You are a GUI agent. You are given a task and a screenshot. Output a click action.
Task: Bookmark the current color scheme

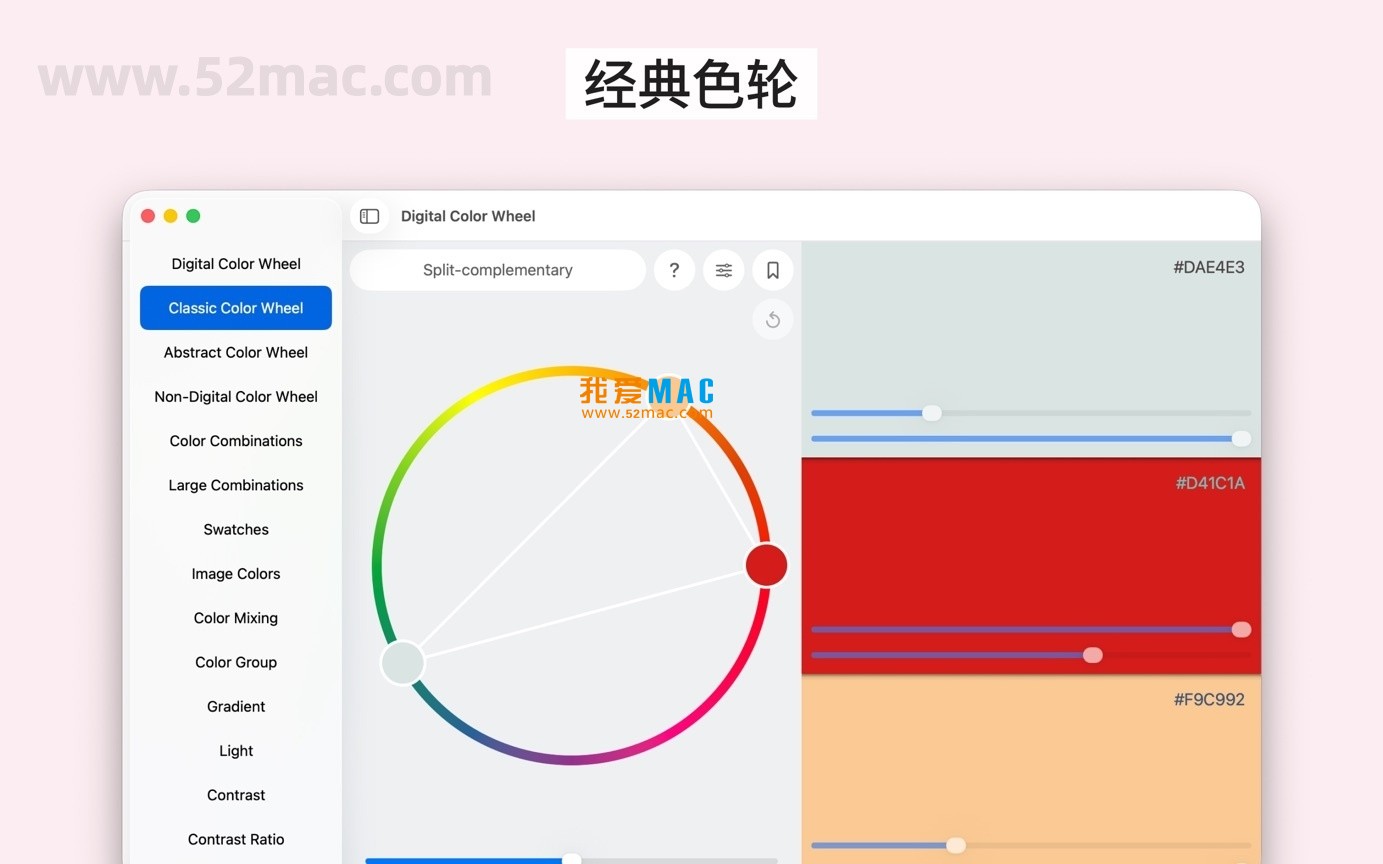coord(772,270)
